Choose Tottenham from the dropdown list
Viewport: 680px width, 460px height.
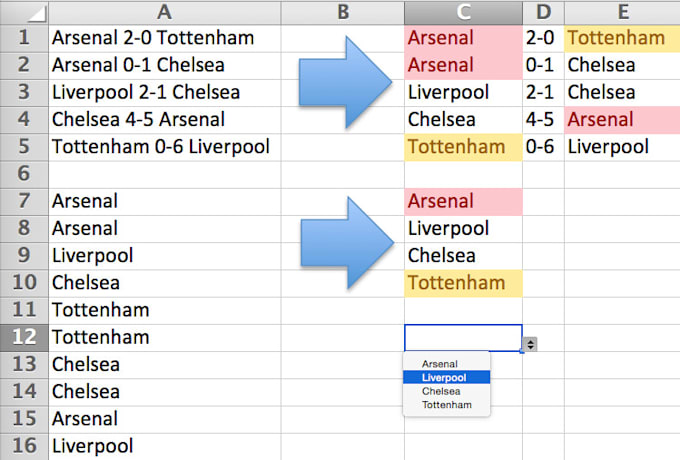point(446,405)
